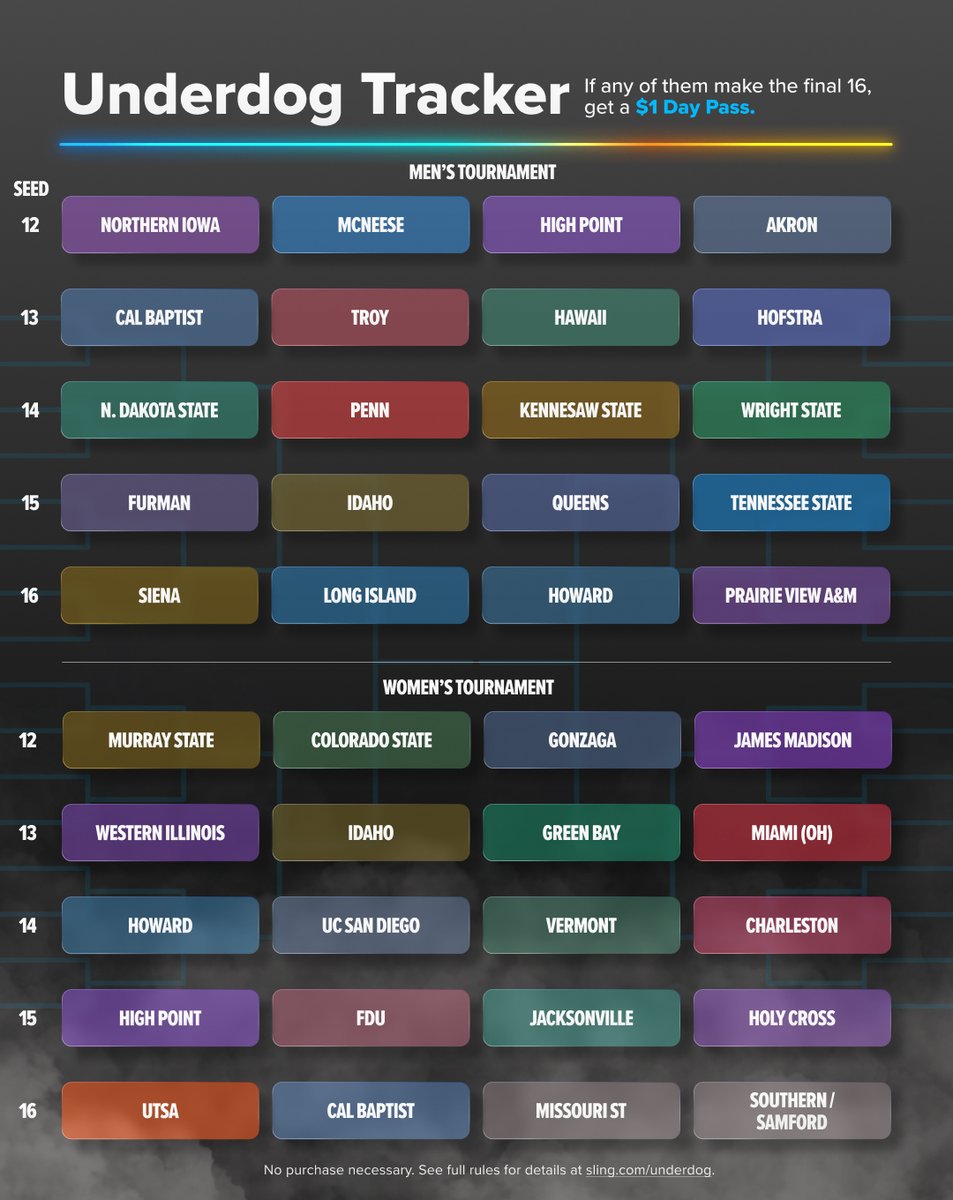
Task: Choose the Penn team box
Action: tap(370, 410)
